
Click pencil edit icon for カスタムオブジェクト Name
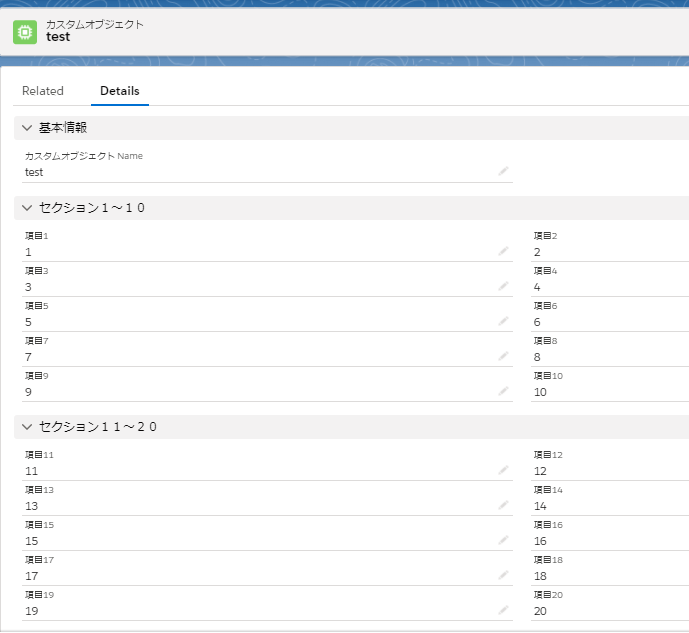[504, 171]
